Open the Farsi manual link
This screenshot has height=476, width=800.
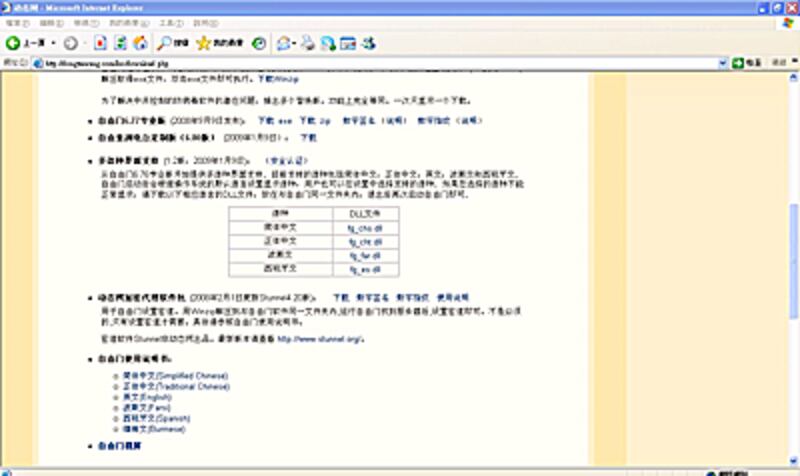coord(147,408)
